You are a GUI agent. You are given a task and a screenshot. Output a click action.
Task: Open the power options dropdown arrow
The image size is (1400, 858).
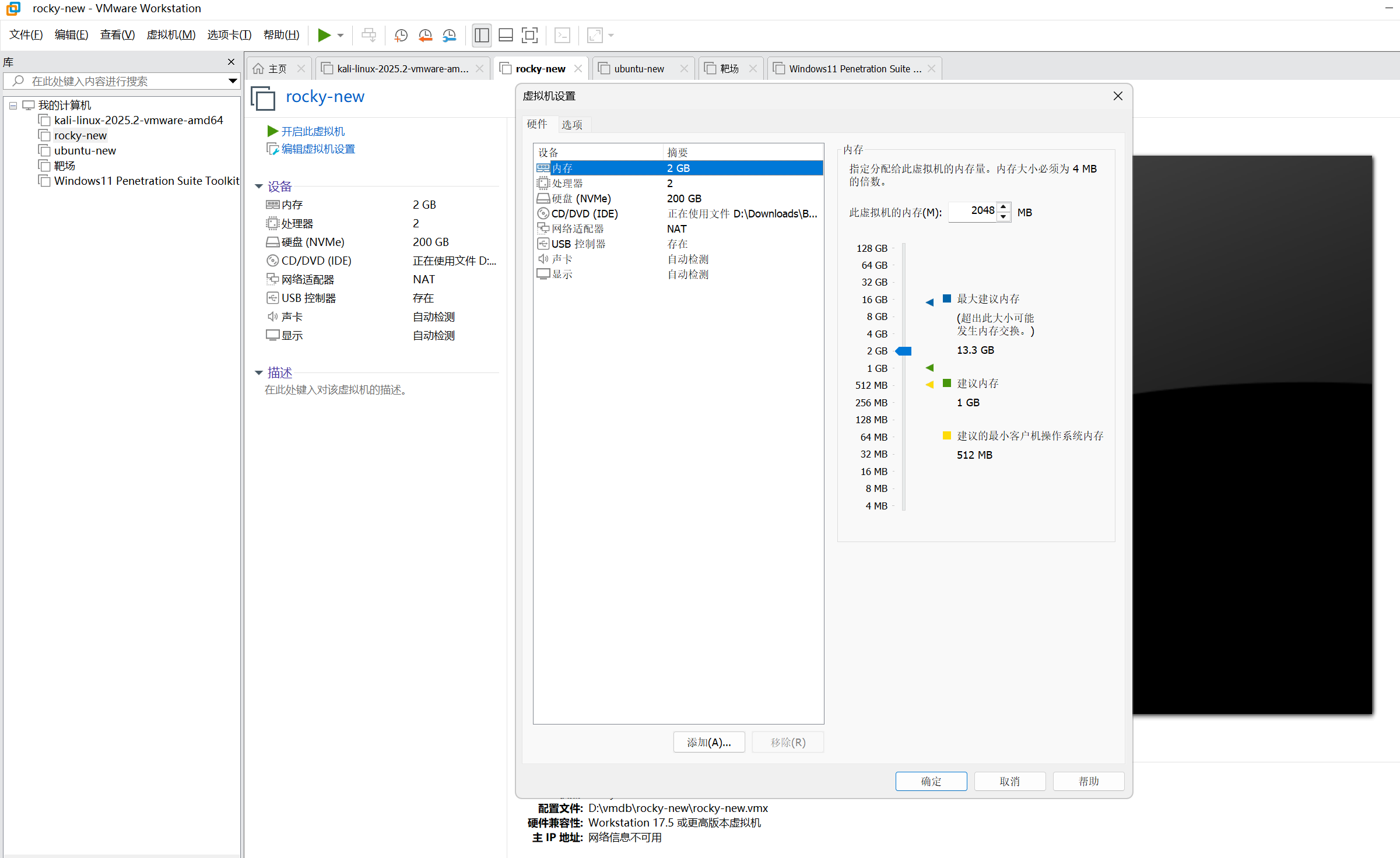click(x=341, y=36)
